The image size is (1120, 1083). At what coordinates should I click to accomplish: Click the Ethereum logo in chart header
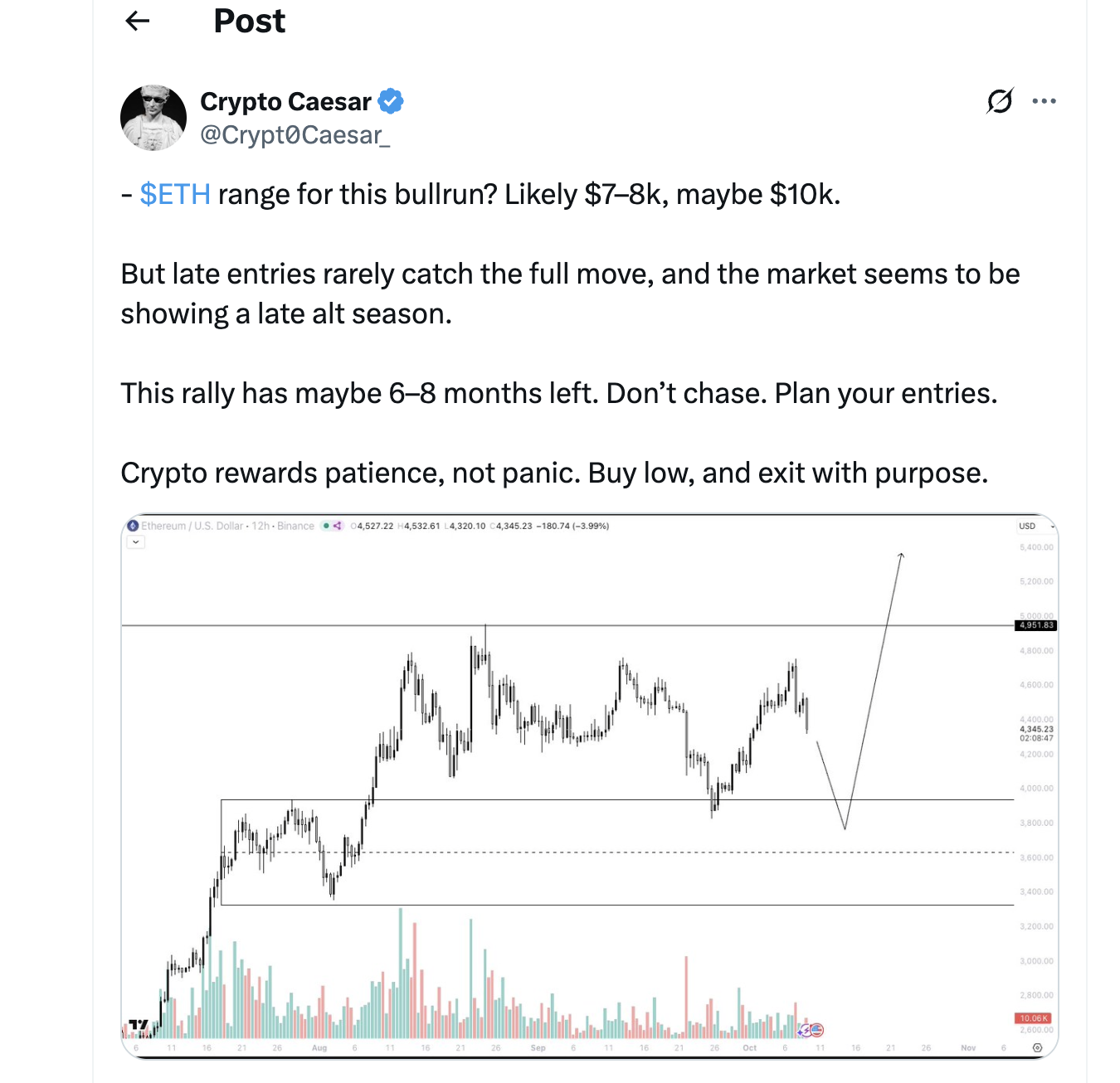(x=133, y=526)
